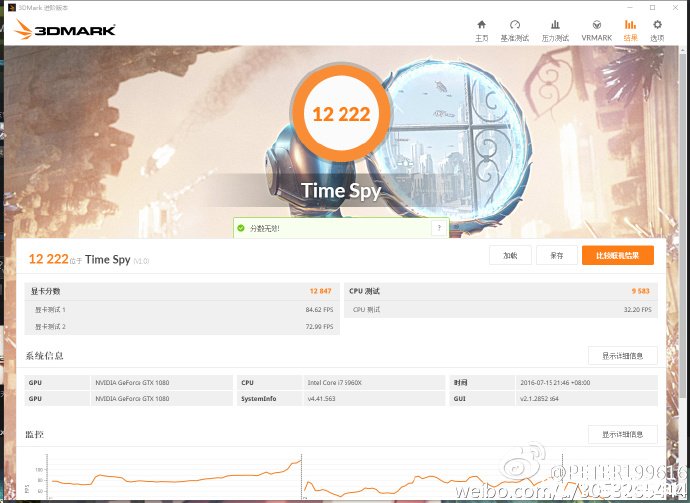Click the Save (保存) button
The width and height of the screenshot is (690, 503).
[x=557, y=255]
